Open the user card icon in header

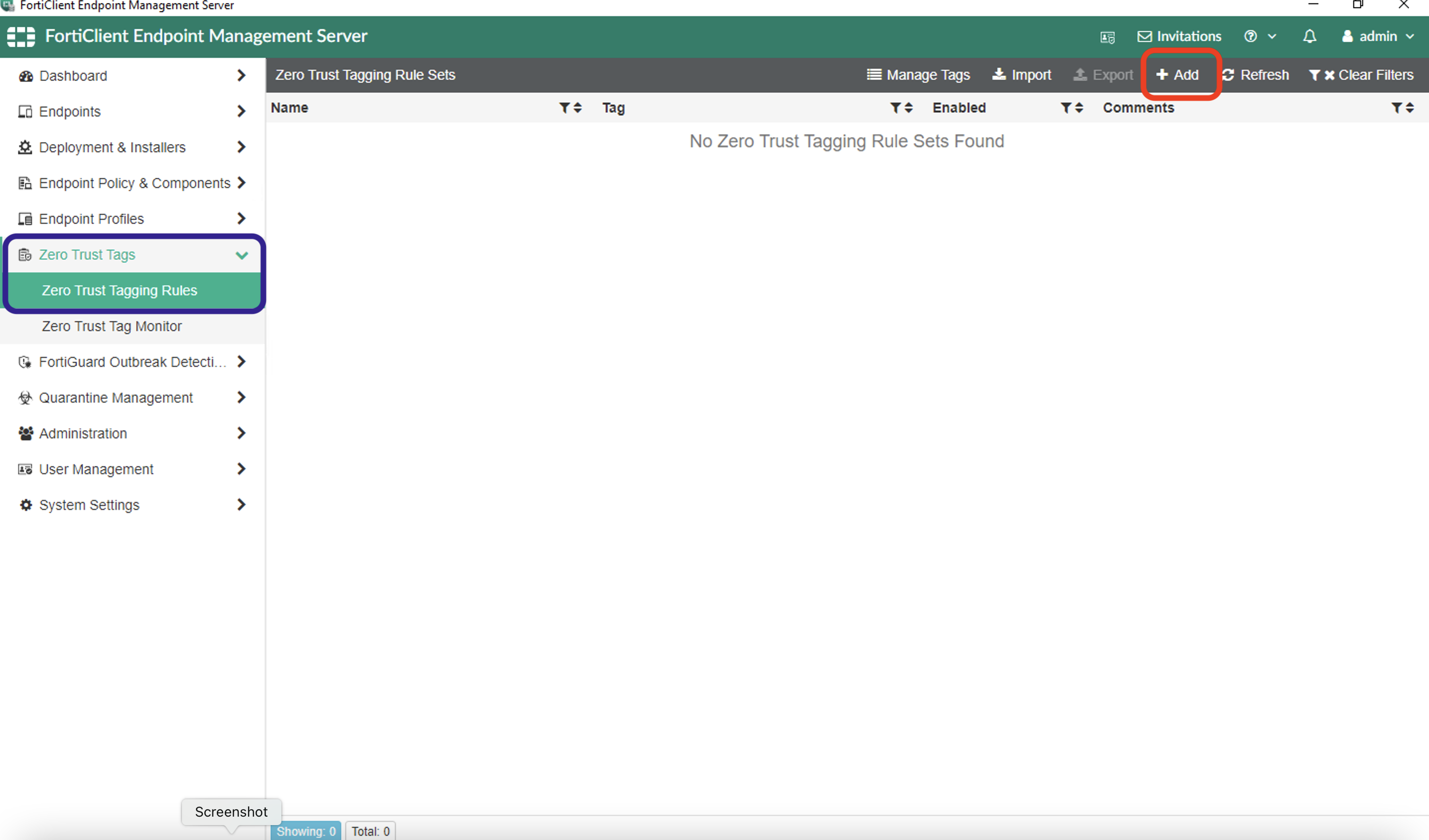coord(1107,37)
